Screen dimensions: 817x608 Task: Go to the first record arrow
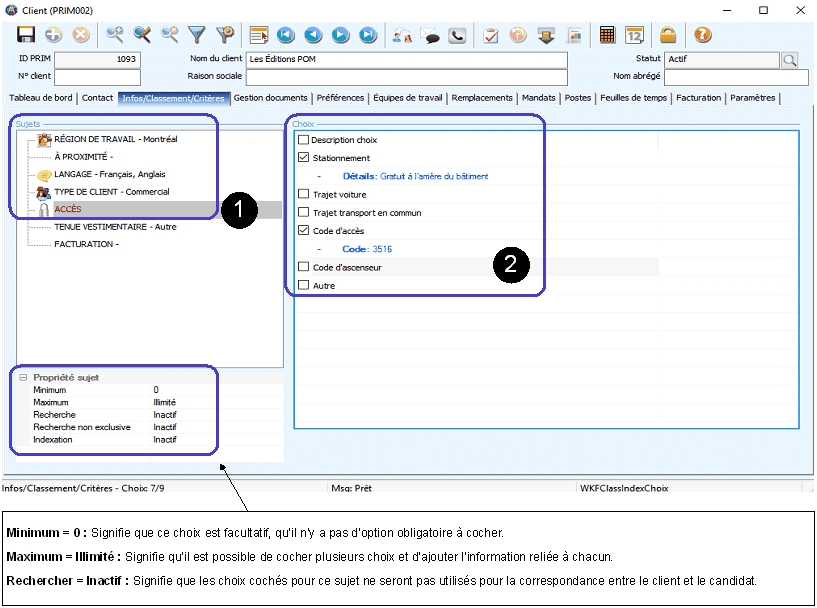(x=286, y=35)
